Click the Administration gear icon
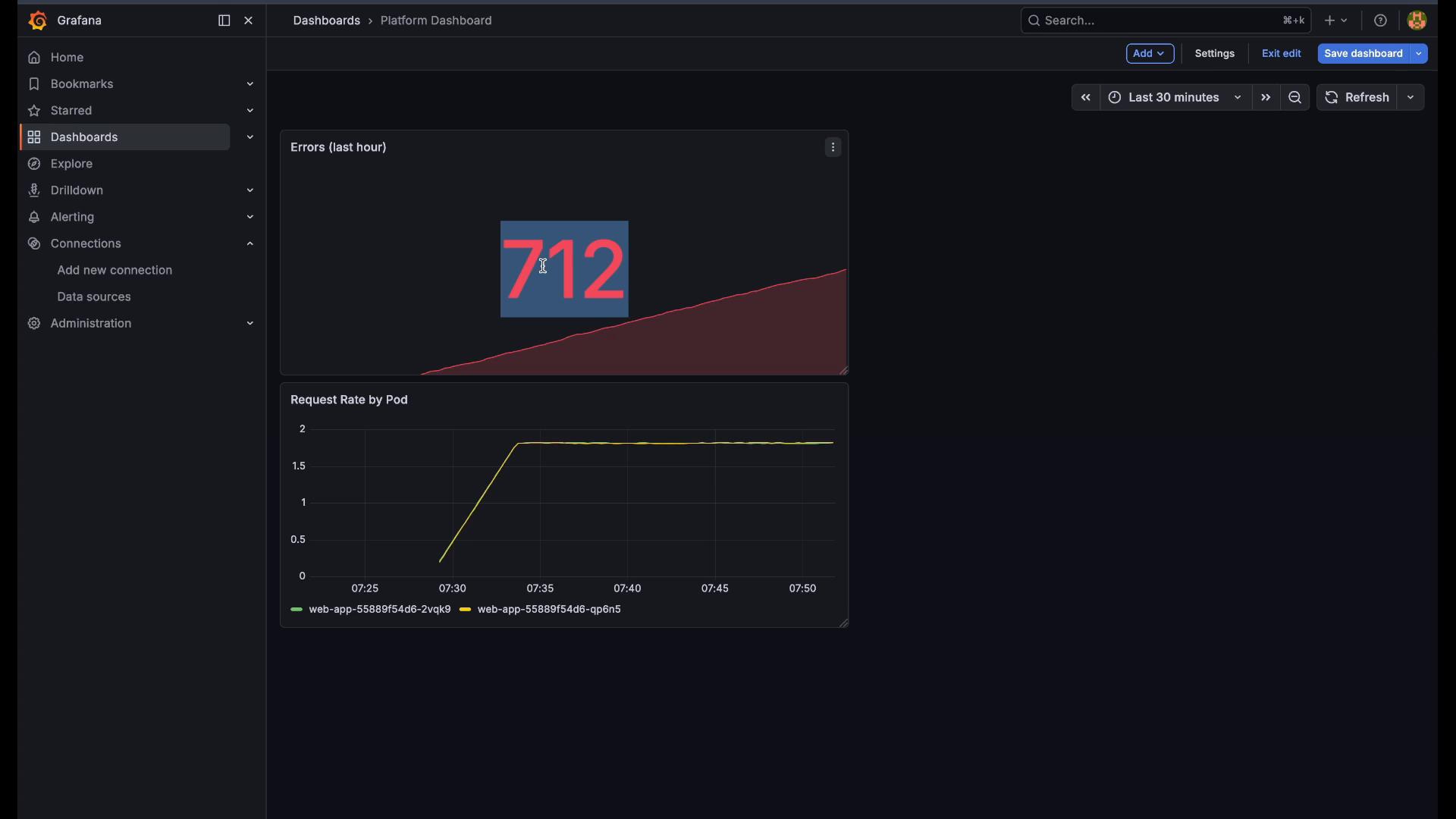Screen dimensions: 1456x819 pos(34,323)
